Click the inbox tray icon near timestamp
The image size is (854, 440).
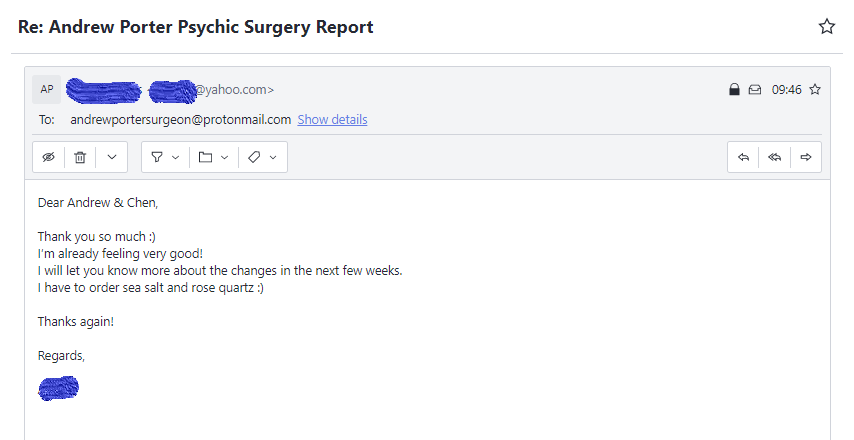[x=755, y=89]
